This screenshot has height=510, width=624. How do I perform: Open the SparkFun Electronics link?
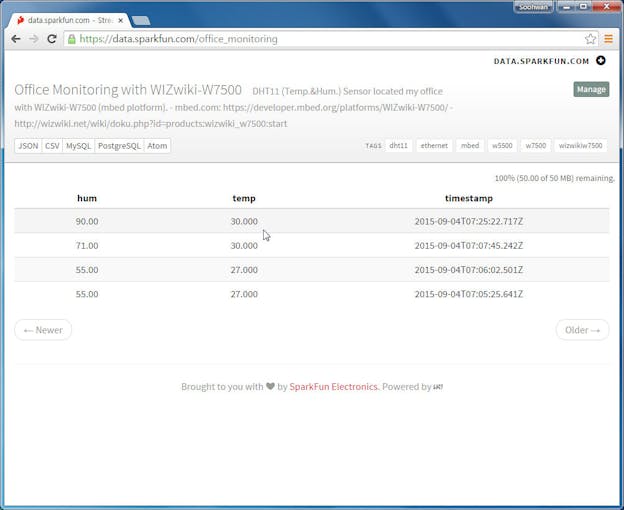[333, 387]
